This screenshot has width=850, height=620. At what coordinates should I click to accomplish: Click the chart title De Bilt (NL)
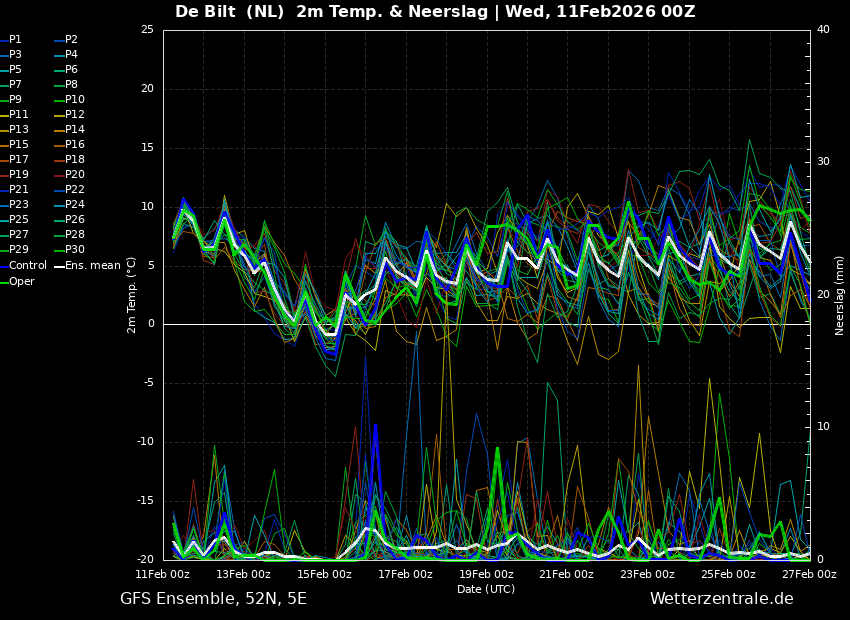coord(230,12)
